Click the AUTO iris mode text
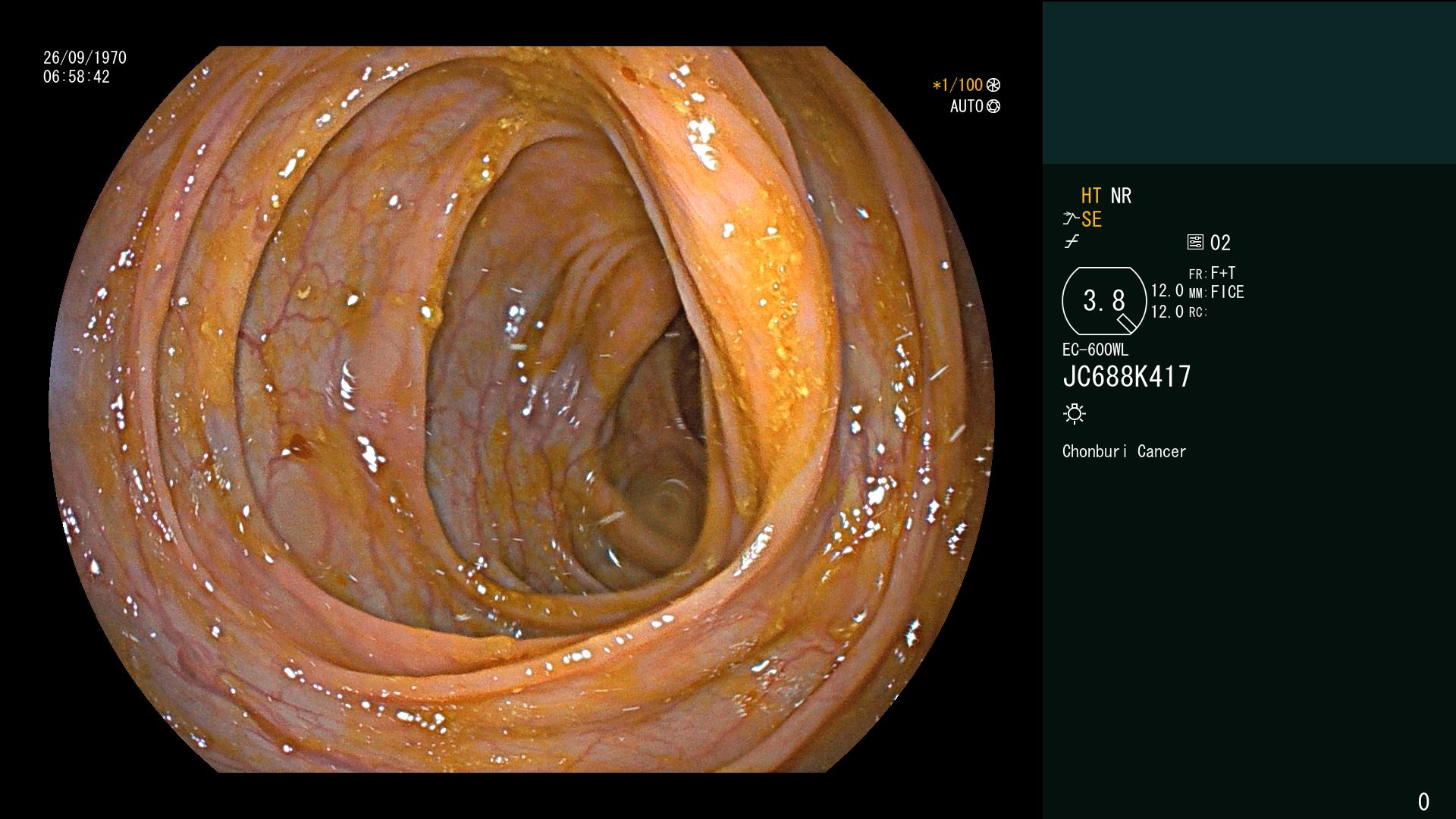The height and width of the screenshot is (819, 1456). pos(967,106)
